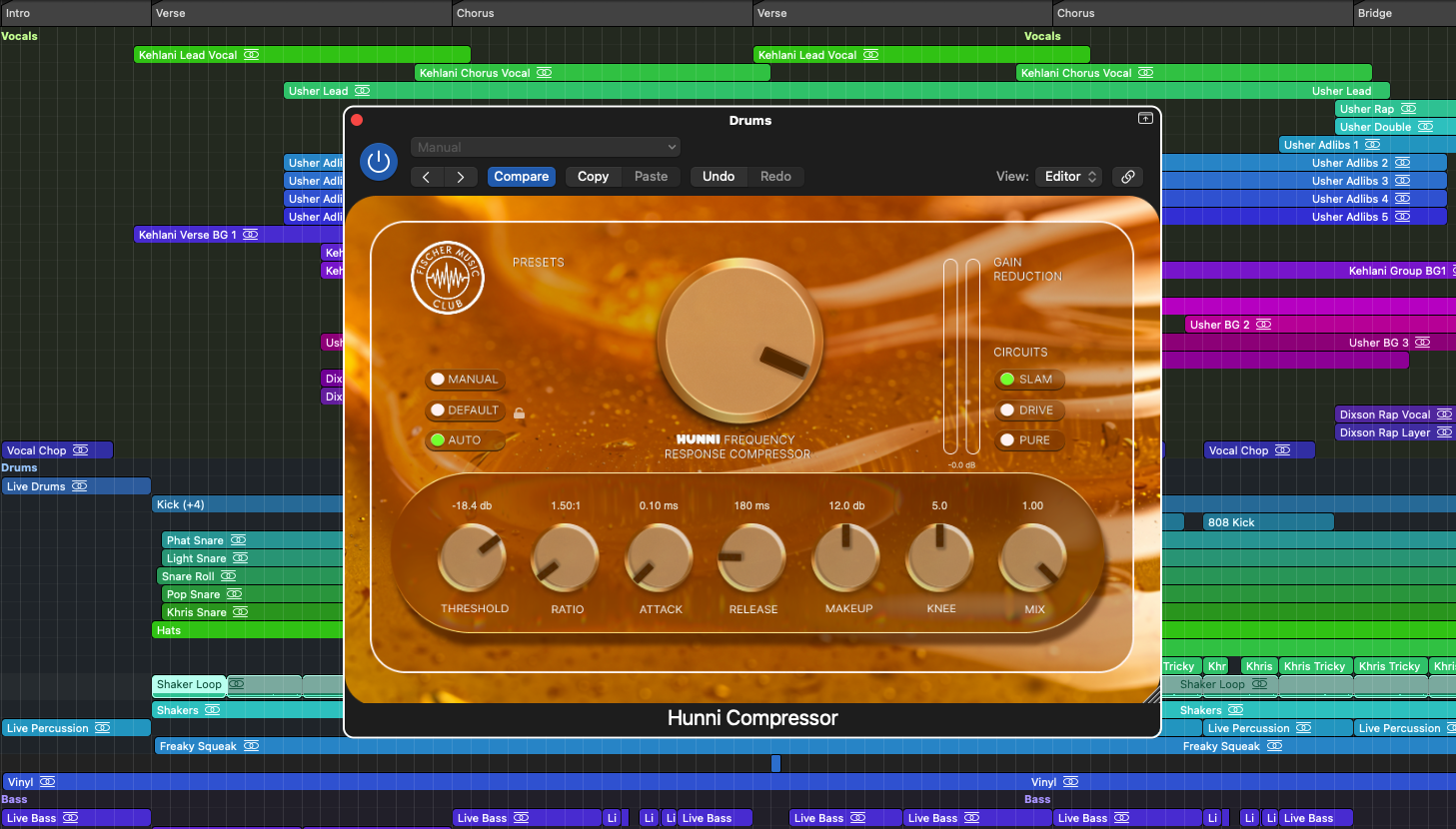Screen dimensions: 1456x829
Task: Click the MAKEUP knob
Action: (846, 558)
